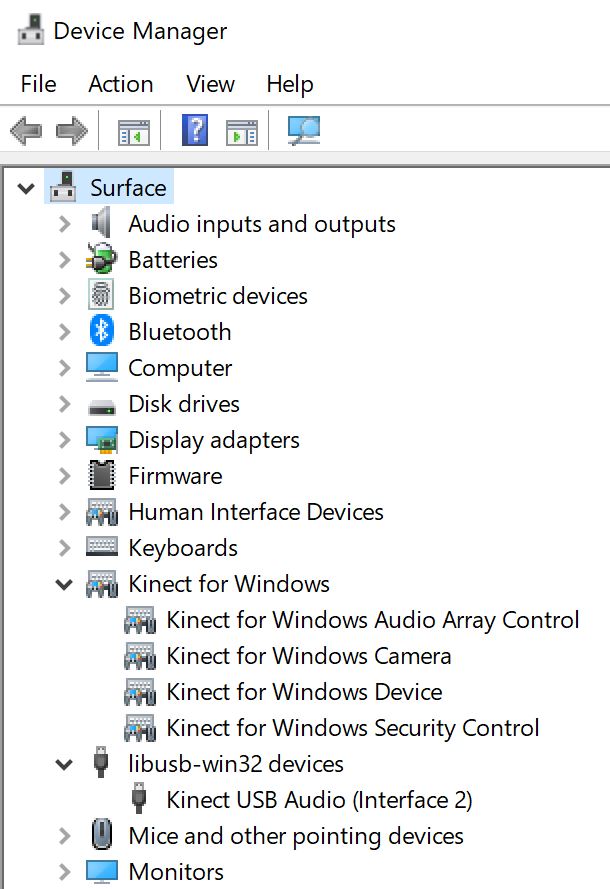
Task: Expand the Audio inputs and outputs node
Action: (x=65, y=224)
